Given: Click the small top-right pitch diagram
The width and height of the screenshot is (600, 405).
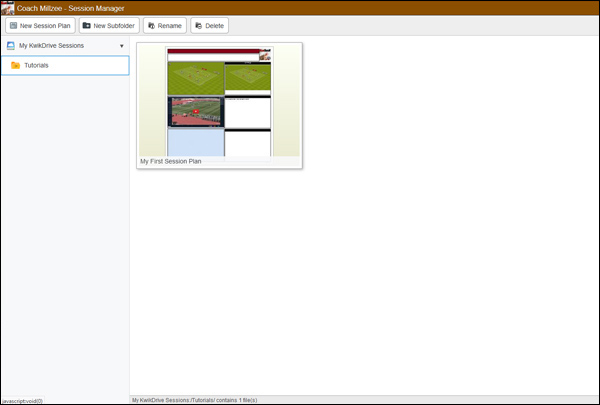Looking at the screenshot, I should [x=247, y=76].
